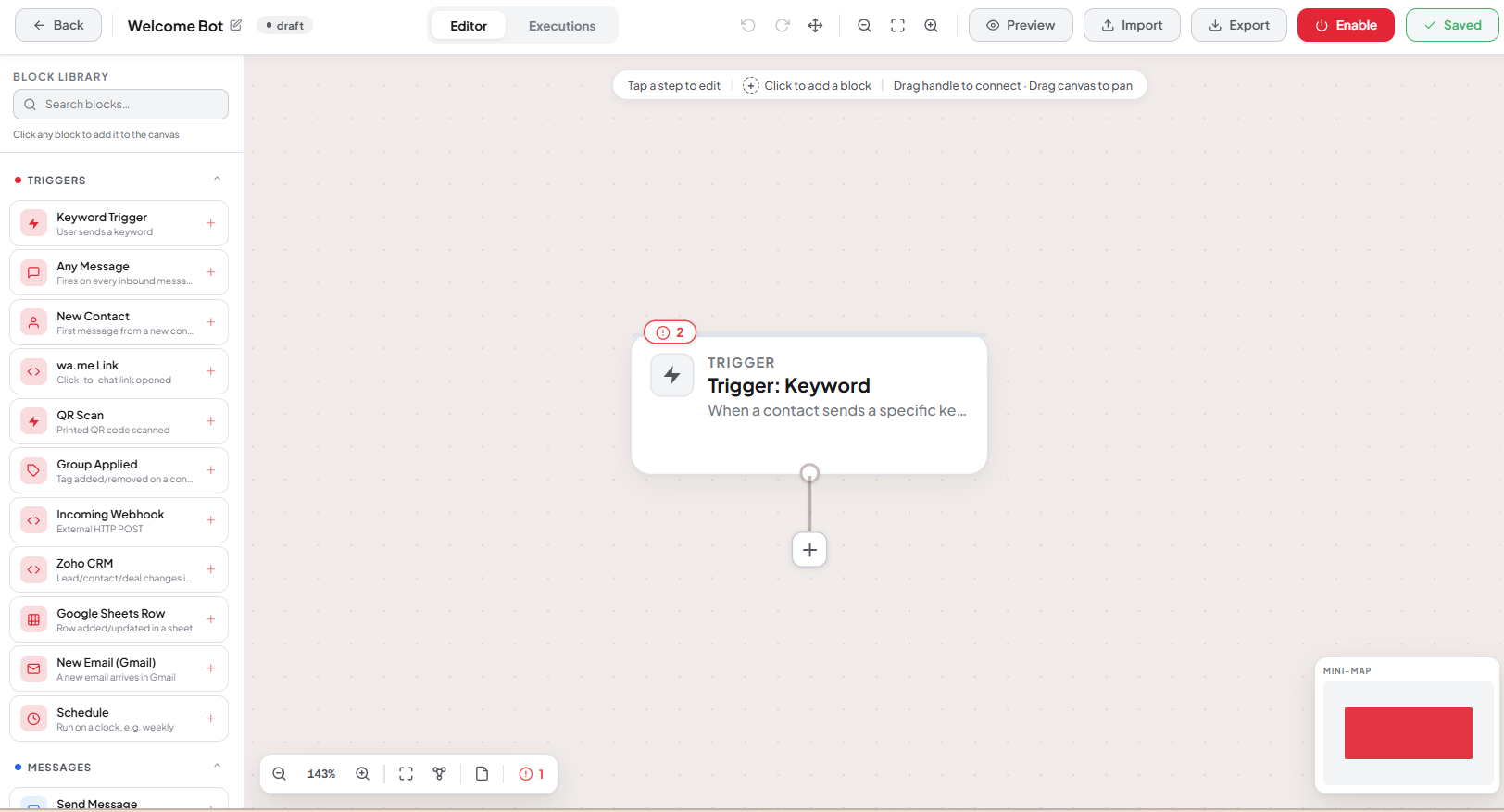The image size is (1504, 812).
Task: Pick the New Email (Gmail) block
Action: [119, 668]
